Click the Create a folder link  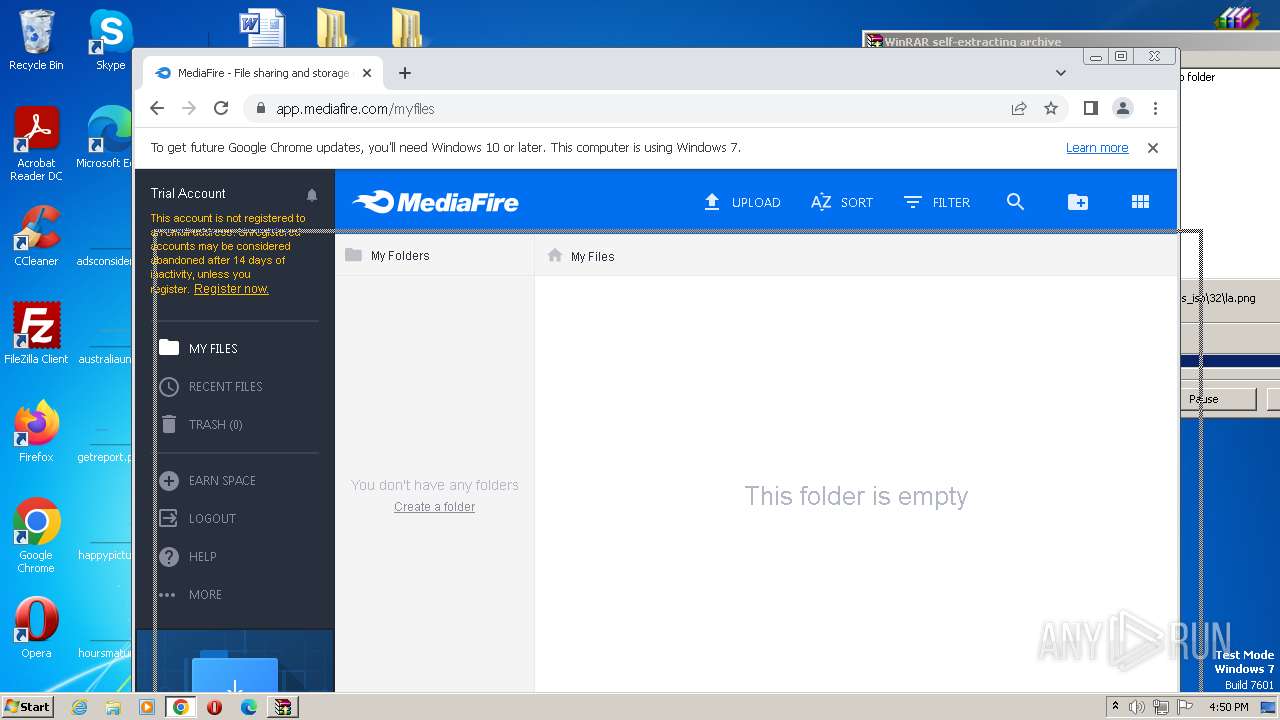coord(434,507)
